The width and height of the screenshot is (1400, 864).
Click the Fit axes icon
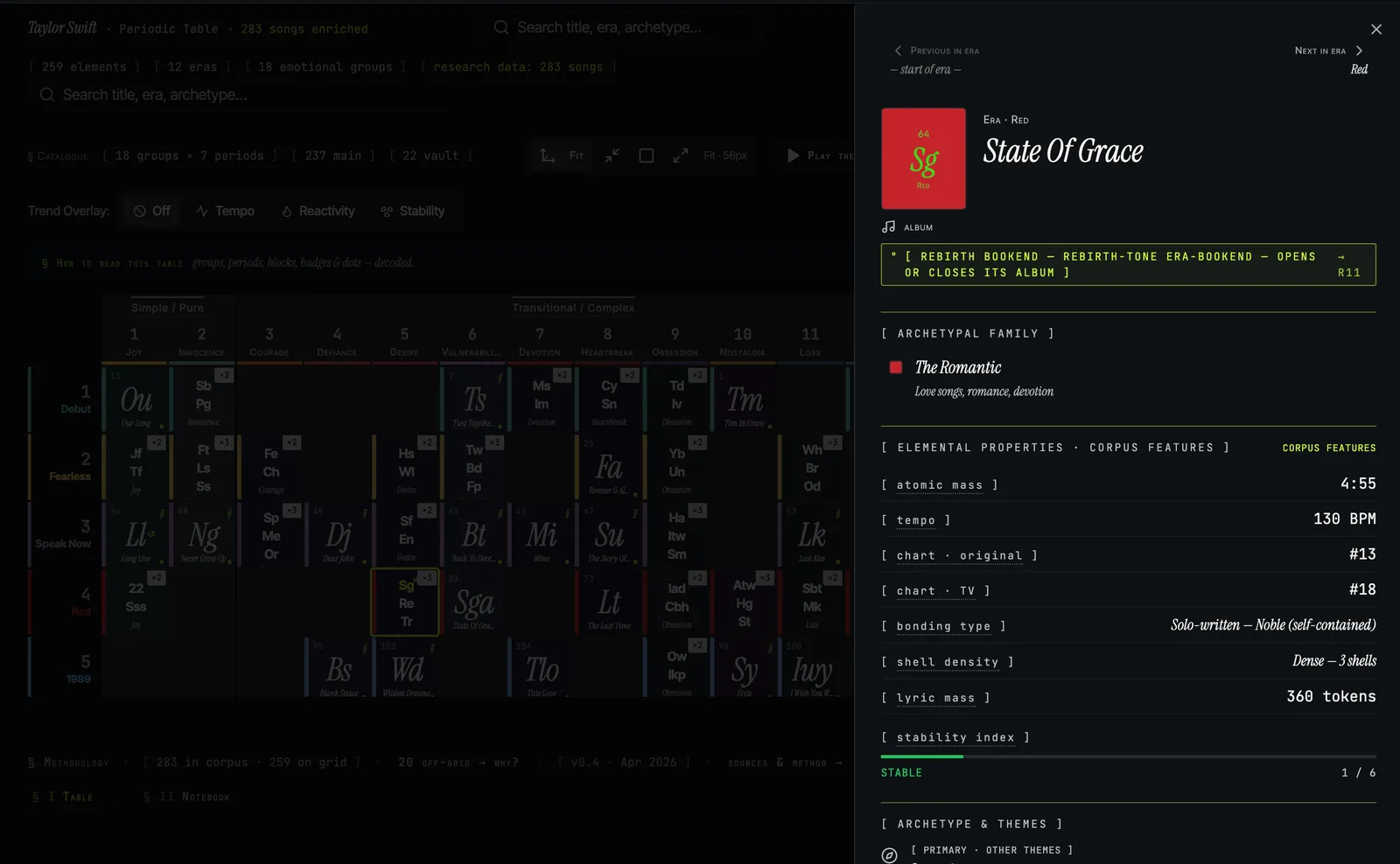coord(548,156)
